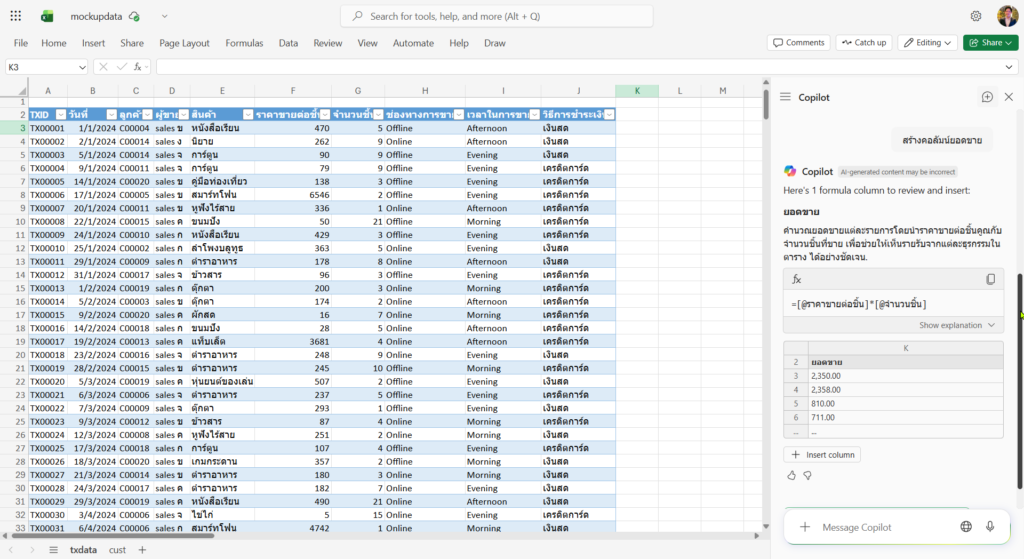Screen dimensions: 1024x559
Task: Open the Page Layout tab
Action: pyautogui.click(x=184, y=43)
